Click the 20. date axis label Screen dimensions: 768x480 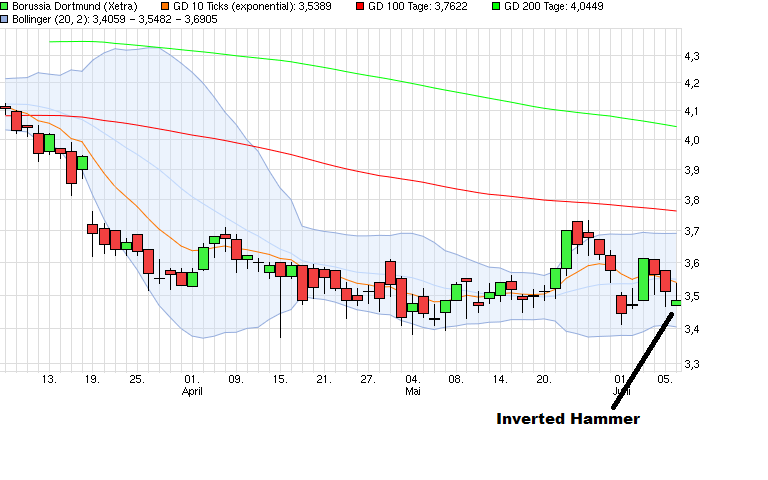click(x=544, y=380)
